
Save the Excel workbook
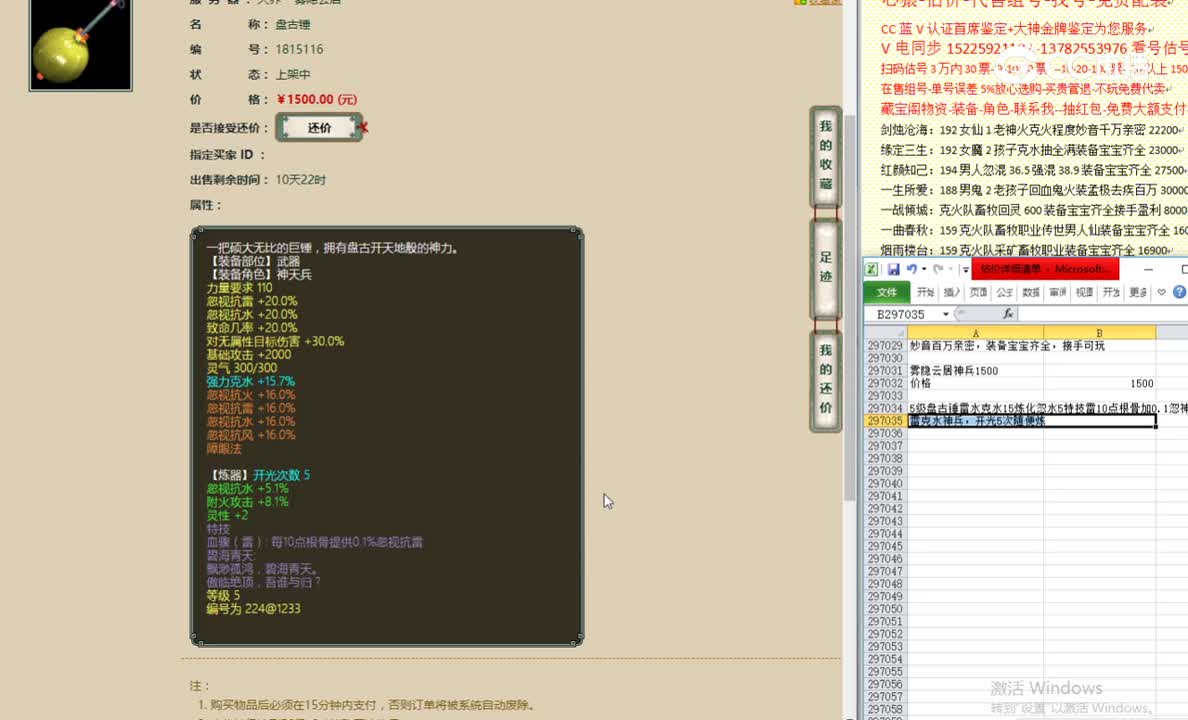[893, 269]
